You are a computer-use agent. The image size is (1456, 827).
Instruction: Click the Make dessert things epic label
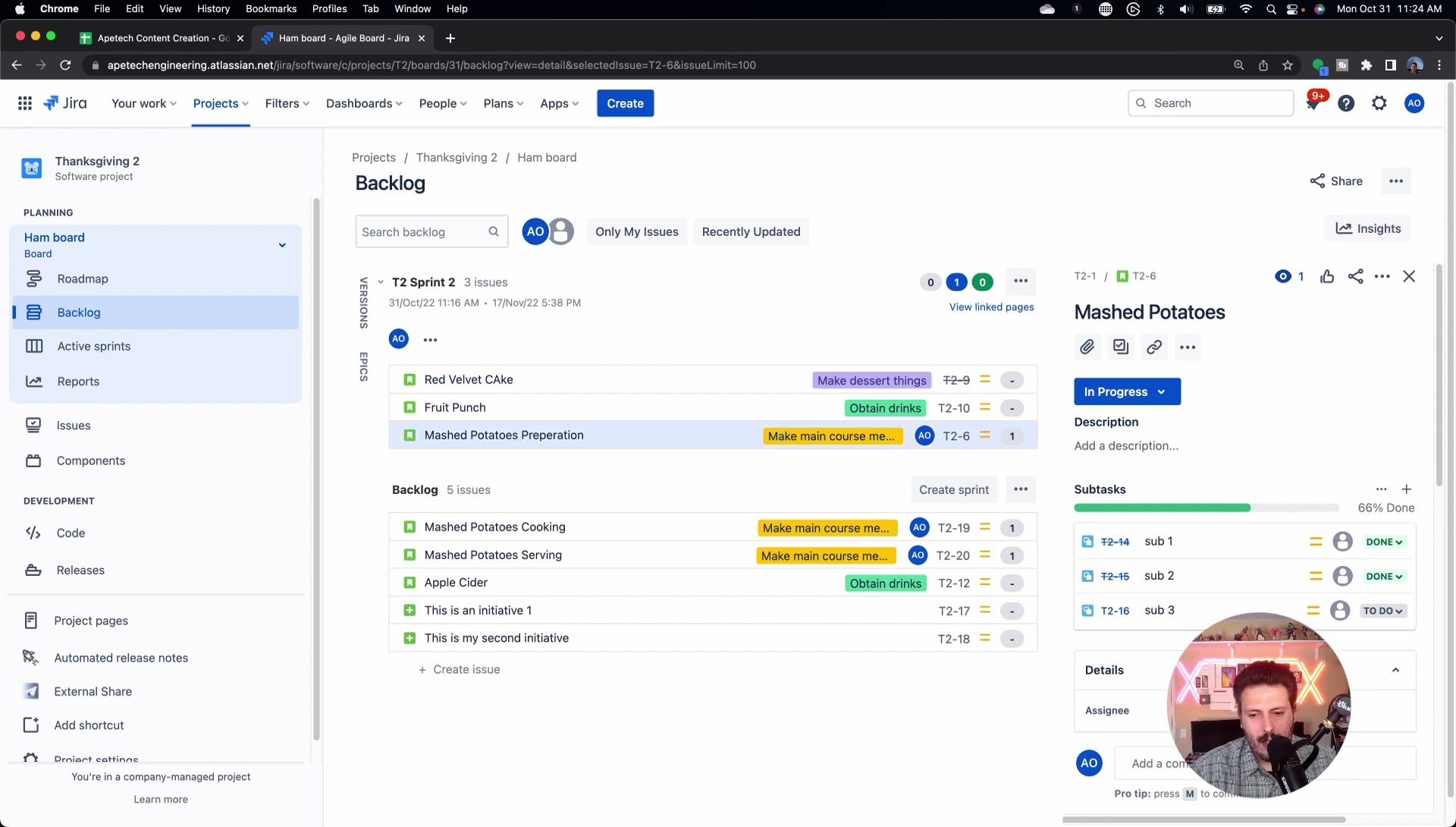pyautogui.click(x=871, y=381)
